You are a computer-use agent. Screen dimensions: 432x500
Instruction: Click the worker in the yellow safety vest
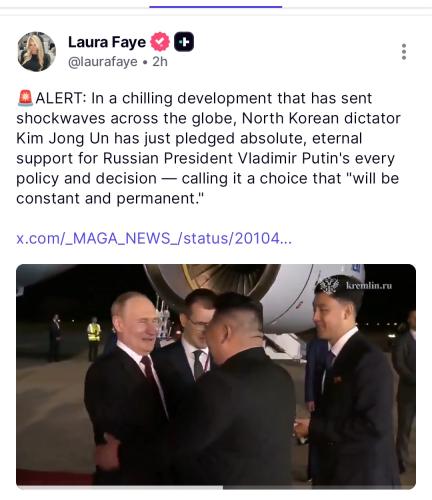(x=94, y=337)
